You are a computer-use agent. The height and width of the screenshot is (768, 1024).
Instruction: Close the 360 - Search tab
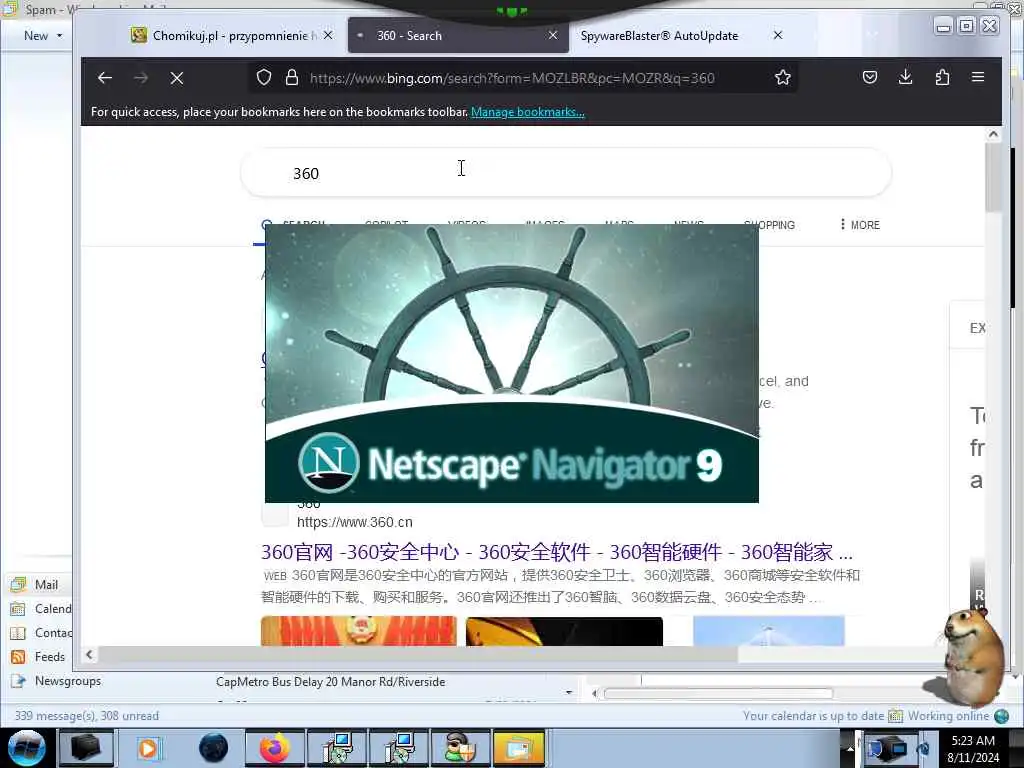pyautogui.click(x=553, y=35)
